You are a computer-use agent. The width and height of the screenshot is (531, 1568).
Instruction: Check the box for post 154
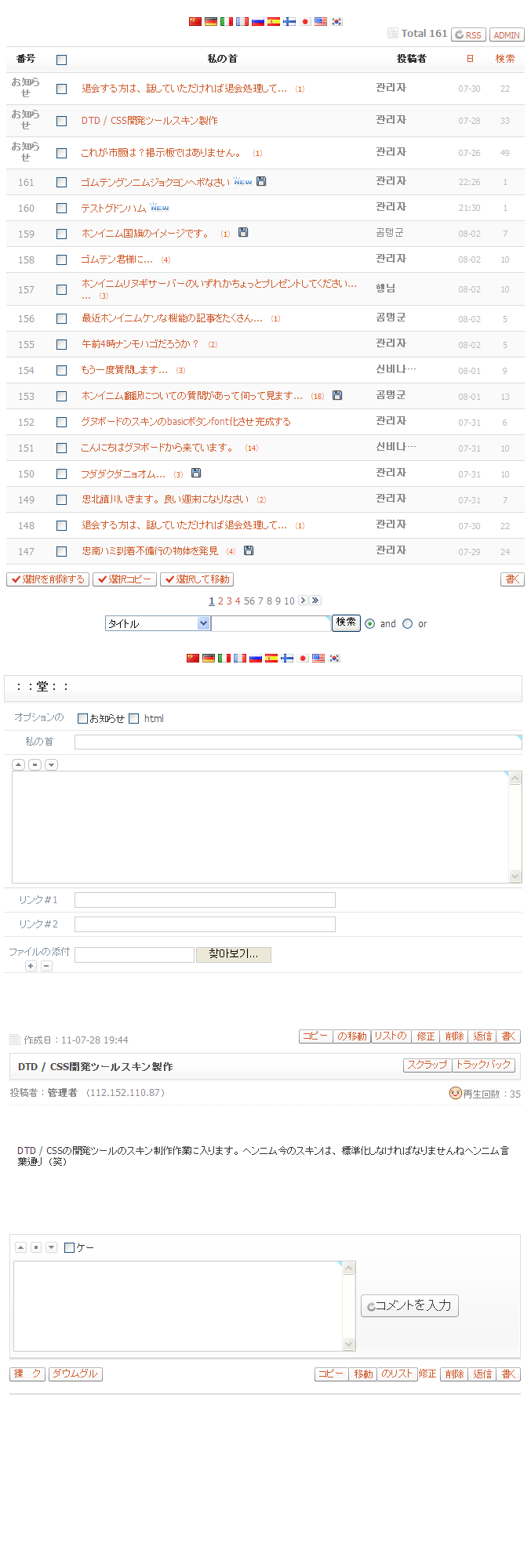tap(62, 370)
